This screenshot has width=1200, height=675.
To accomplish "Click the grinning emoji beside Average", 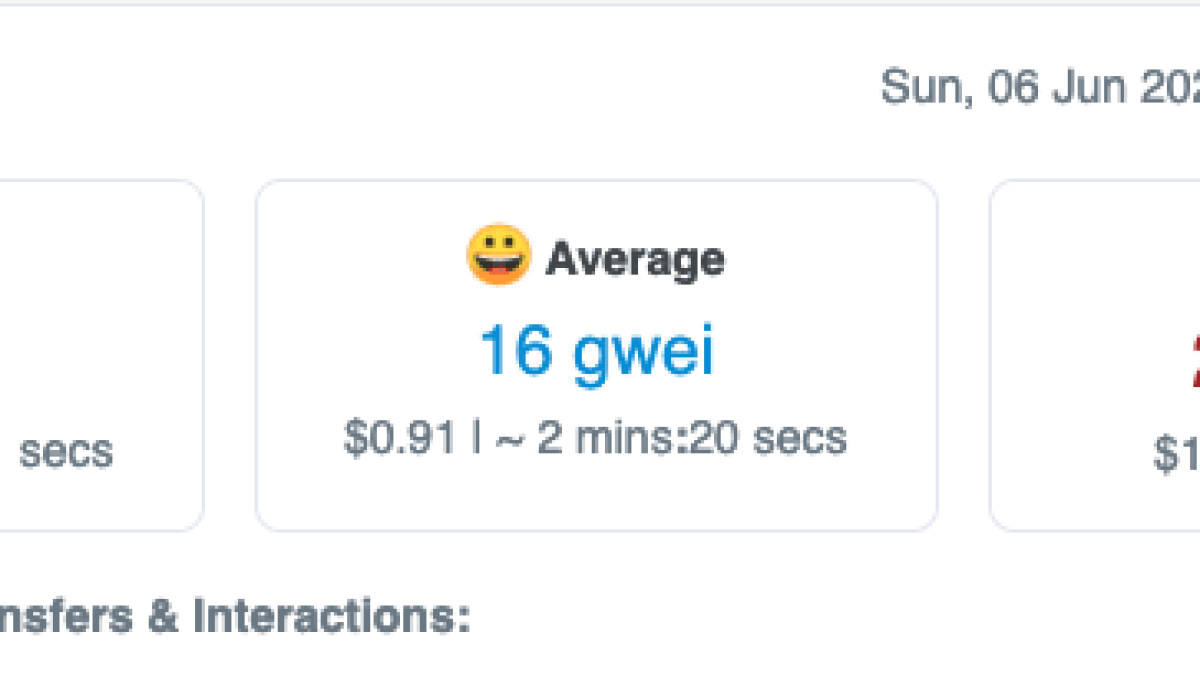I will pyautogui.click(x=498, y=255).
